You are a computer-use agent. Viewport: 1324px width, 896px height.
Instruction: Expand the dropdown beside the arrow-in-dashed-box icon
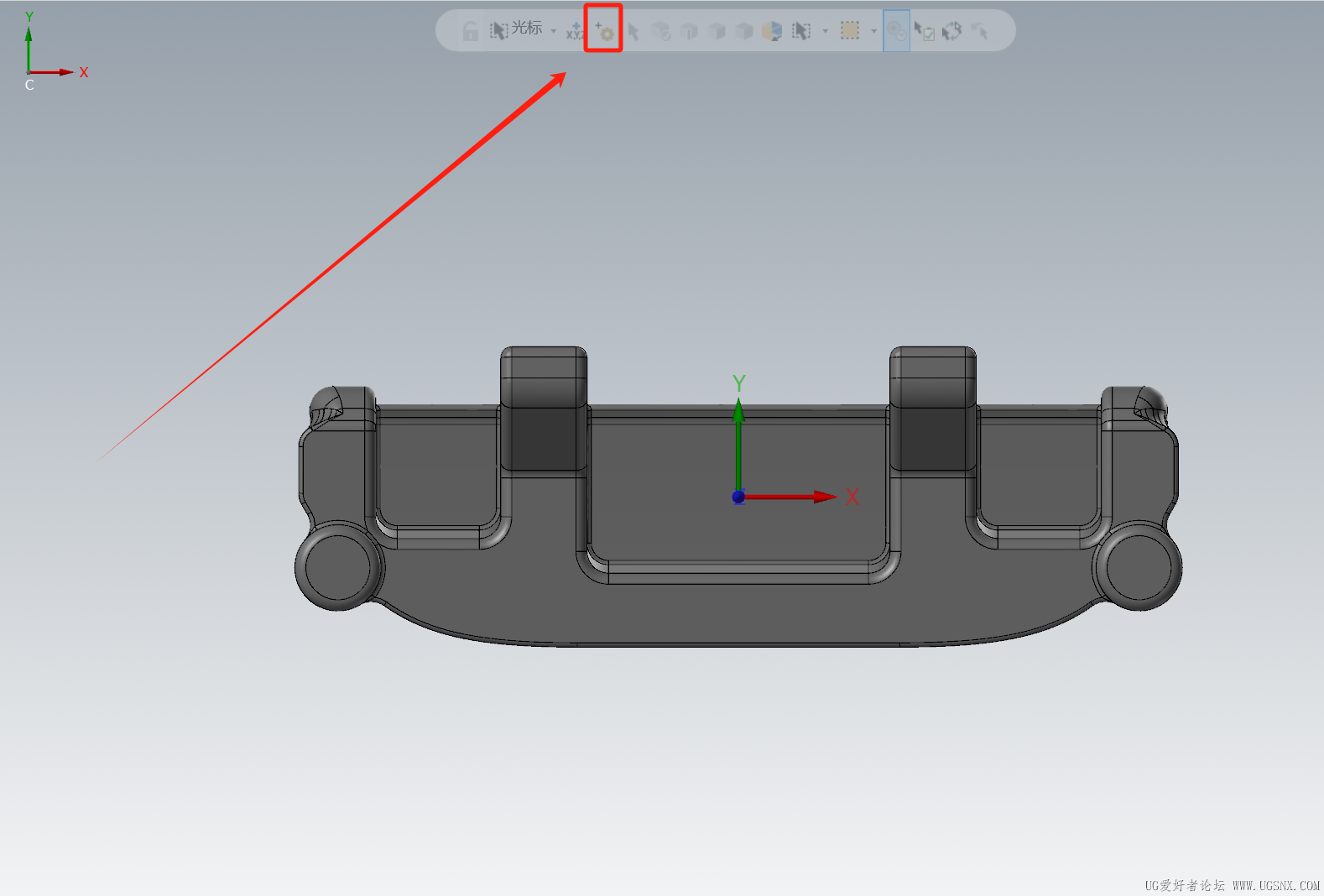point(826,31)
